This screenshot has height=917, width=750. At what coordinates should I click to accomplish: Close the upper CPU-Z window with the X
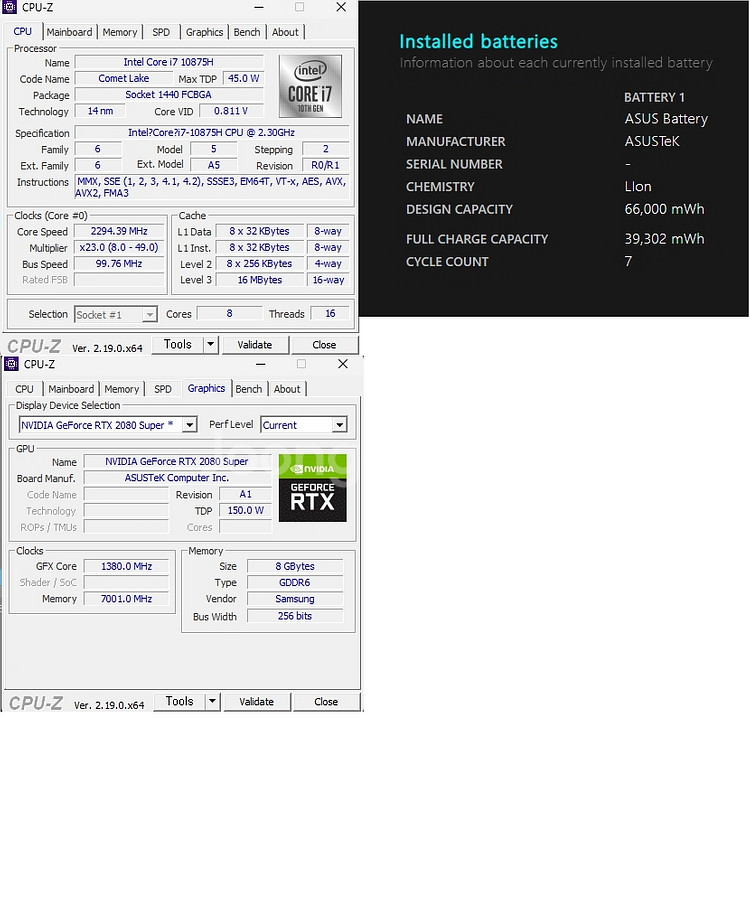341,7
